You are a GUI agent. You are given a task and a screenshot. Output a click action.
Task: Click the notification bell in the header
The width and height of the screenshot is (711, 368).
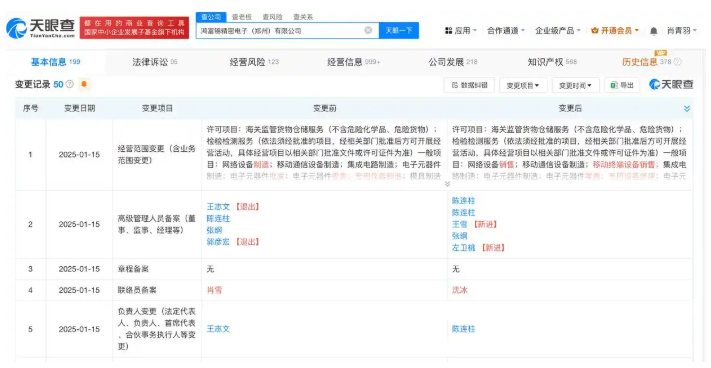pyautogui.click(x=653, y=31)
